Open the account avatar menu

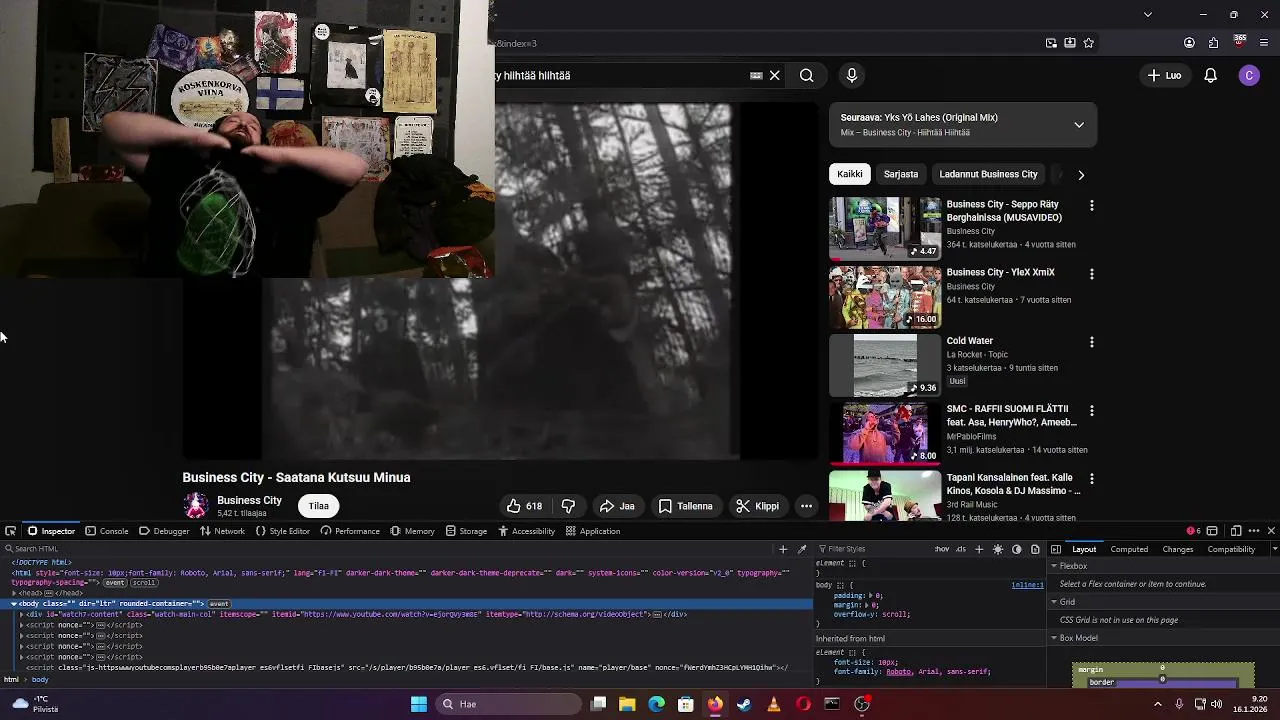tap(1249, 75)
